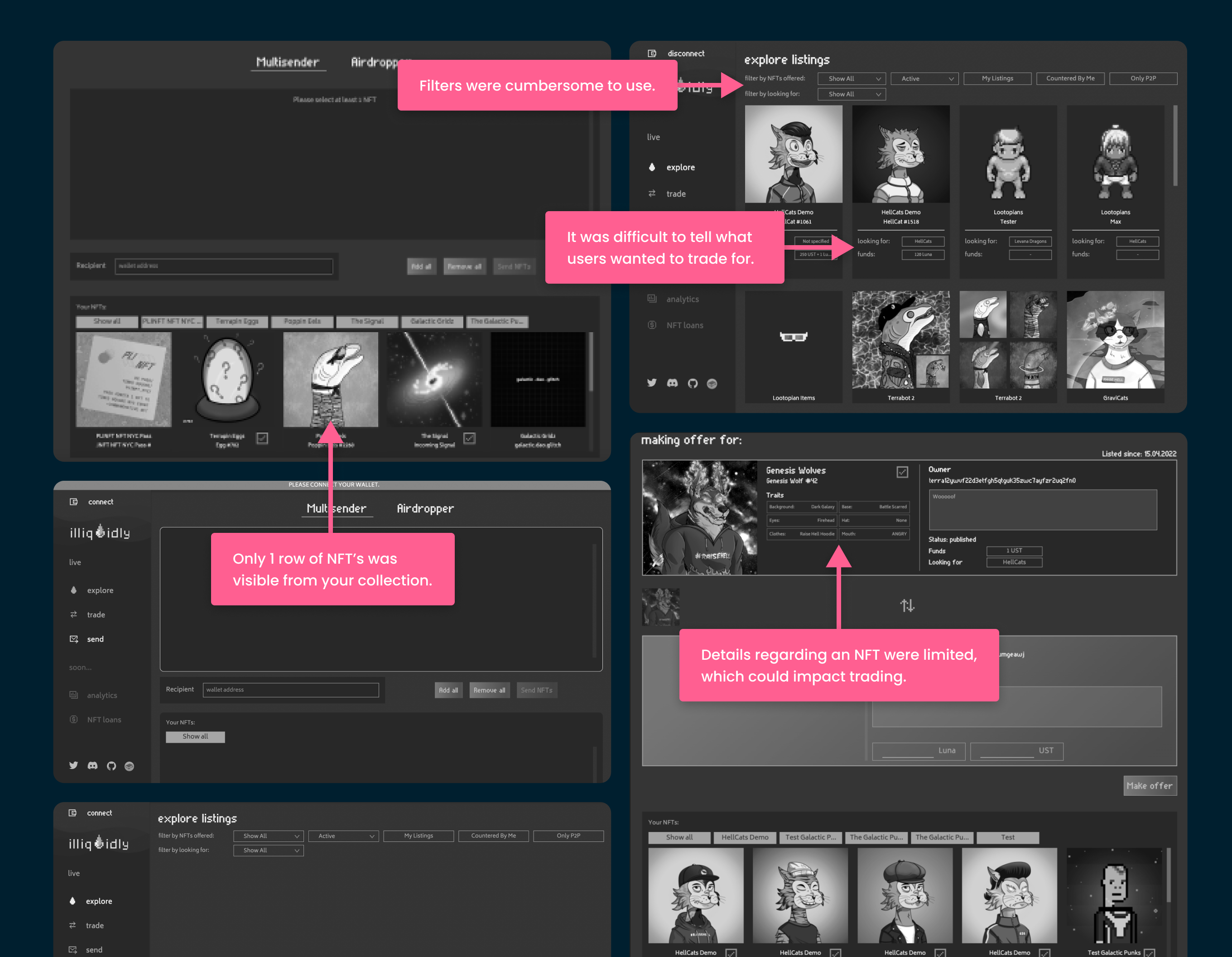
Task: Click the Twitter icon in the send panel sidebar
Action: [73, 766]
